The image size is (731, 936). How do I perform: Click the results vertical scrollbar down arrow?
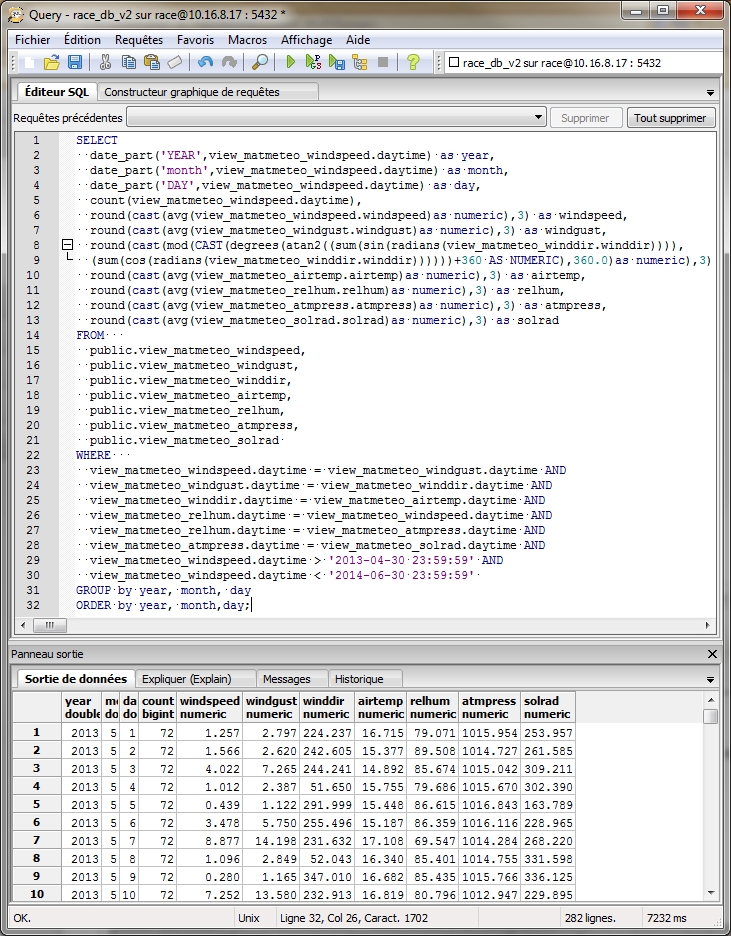click(711, 893)
